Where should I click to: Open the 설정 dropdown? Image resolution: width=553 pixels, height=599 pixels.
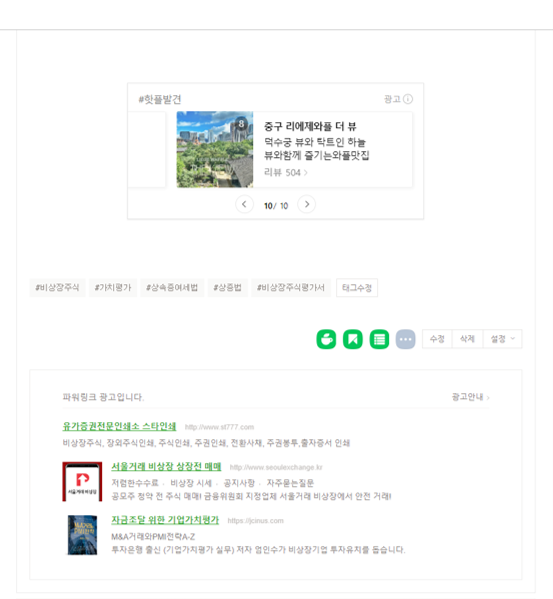pos(503,339)
